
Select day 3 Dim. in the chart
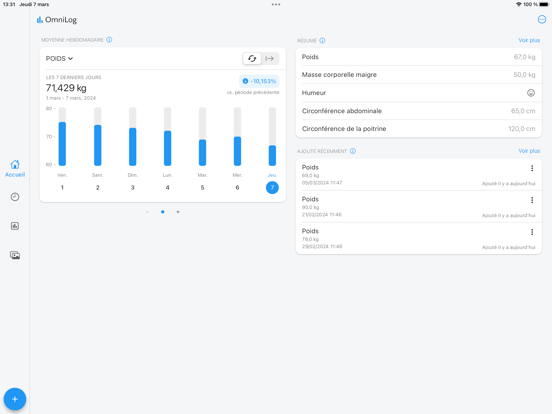(x=132, y=187)
